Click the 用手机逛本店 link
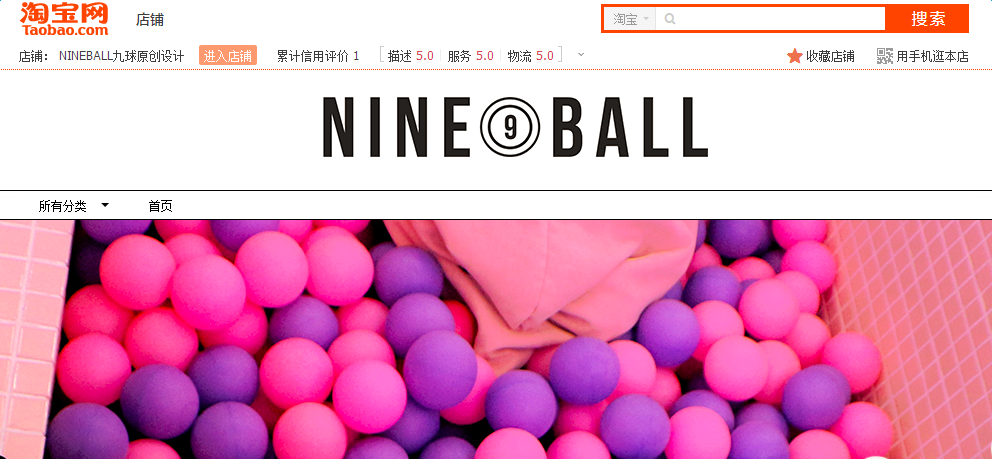This screenshot has height=459, width=992. point(932,56)
